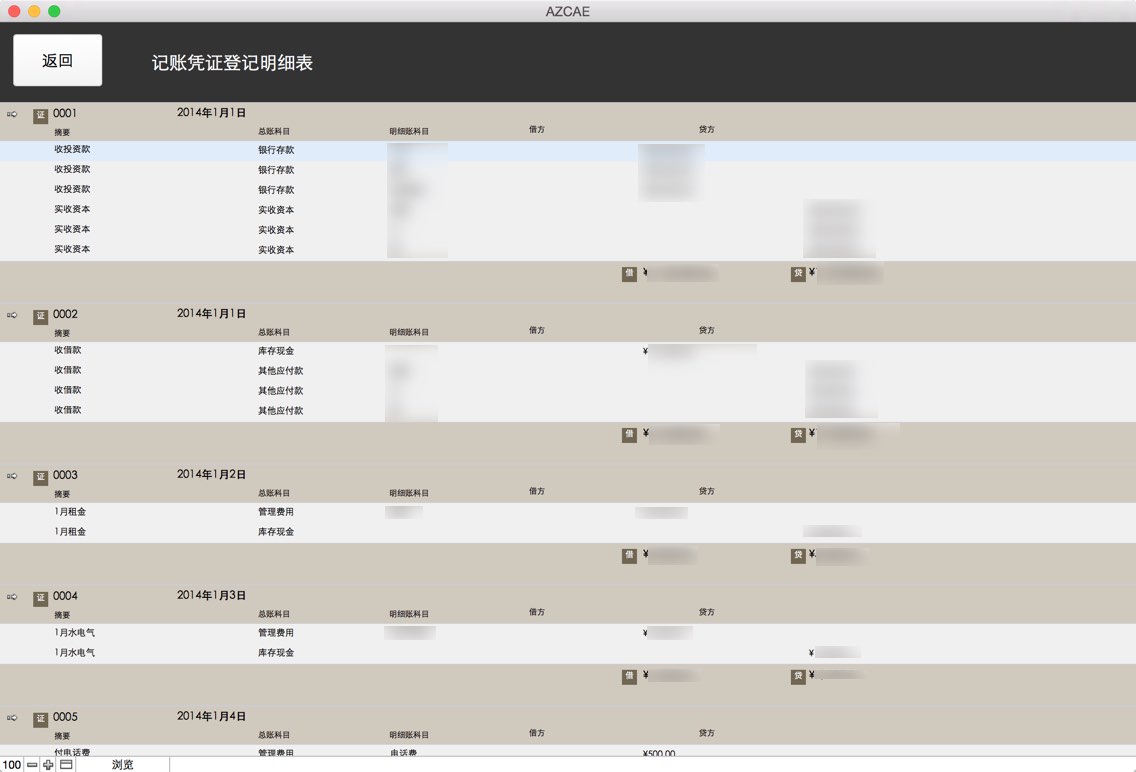1136x772 pixels.
Task: Click the date 2014年1月3日
Action: point(211,595)
